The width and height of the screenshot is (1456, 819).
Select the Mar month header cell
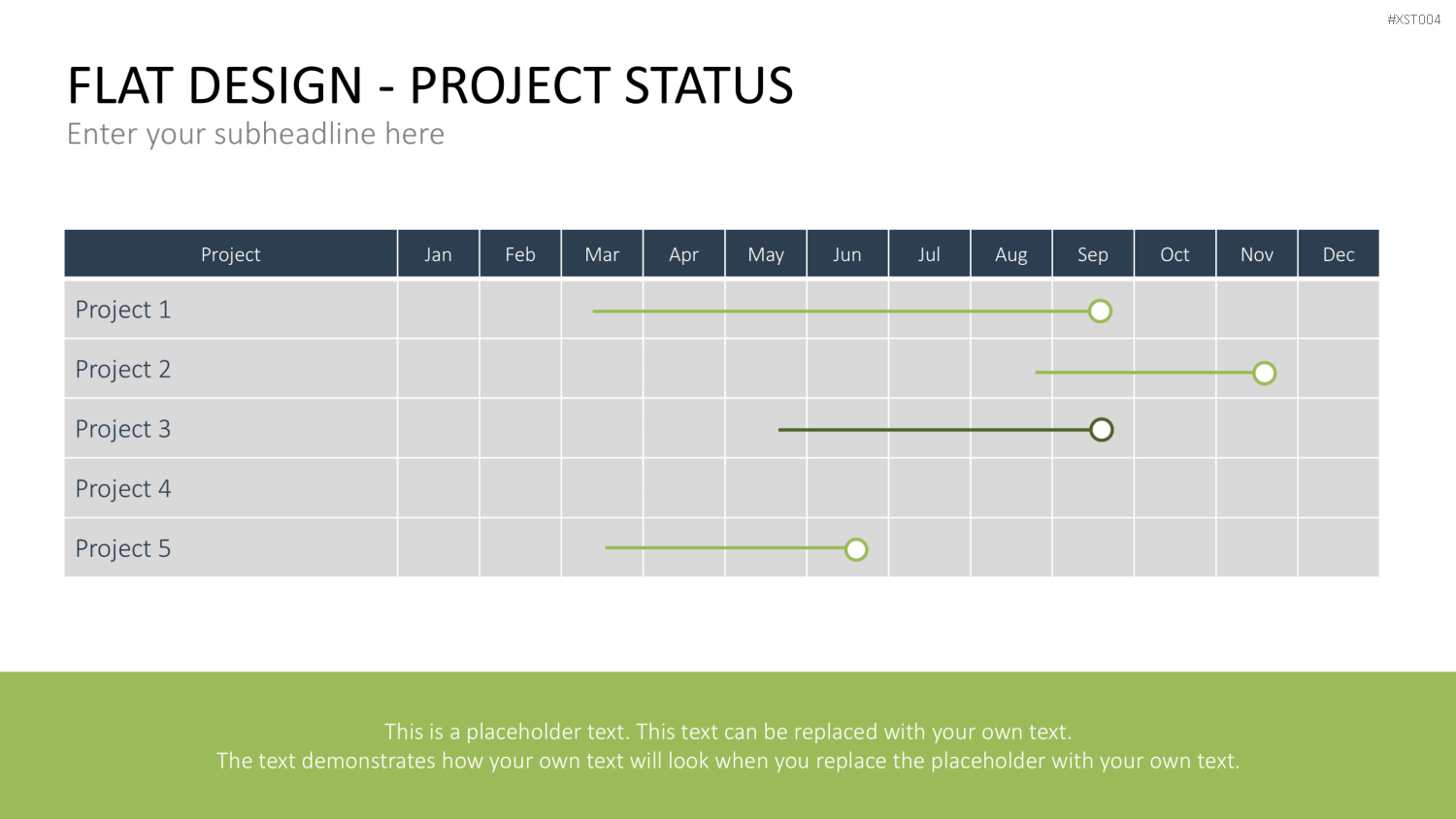602,254
